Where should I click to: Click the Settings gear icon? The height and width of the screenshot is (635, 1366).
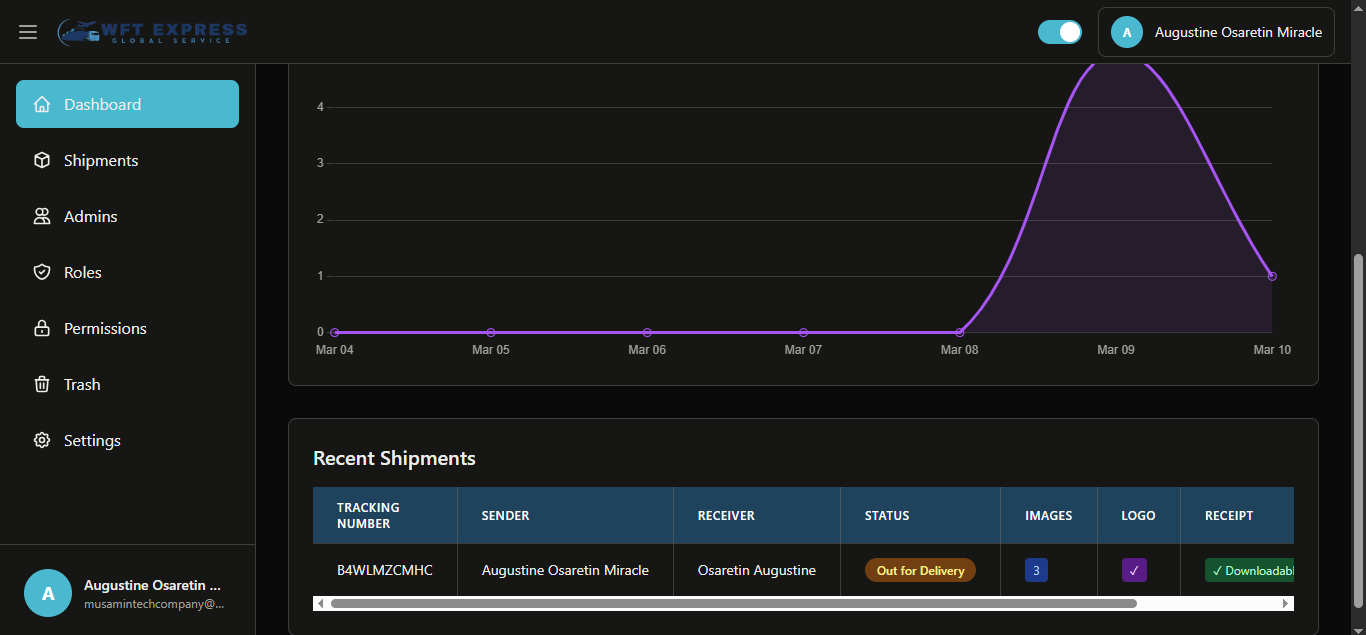coord(42,440)
